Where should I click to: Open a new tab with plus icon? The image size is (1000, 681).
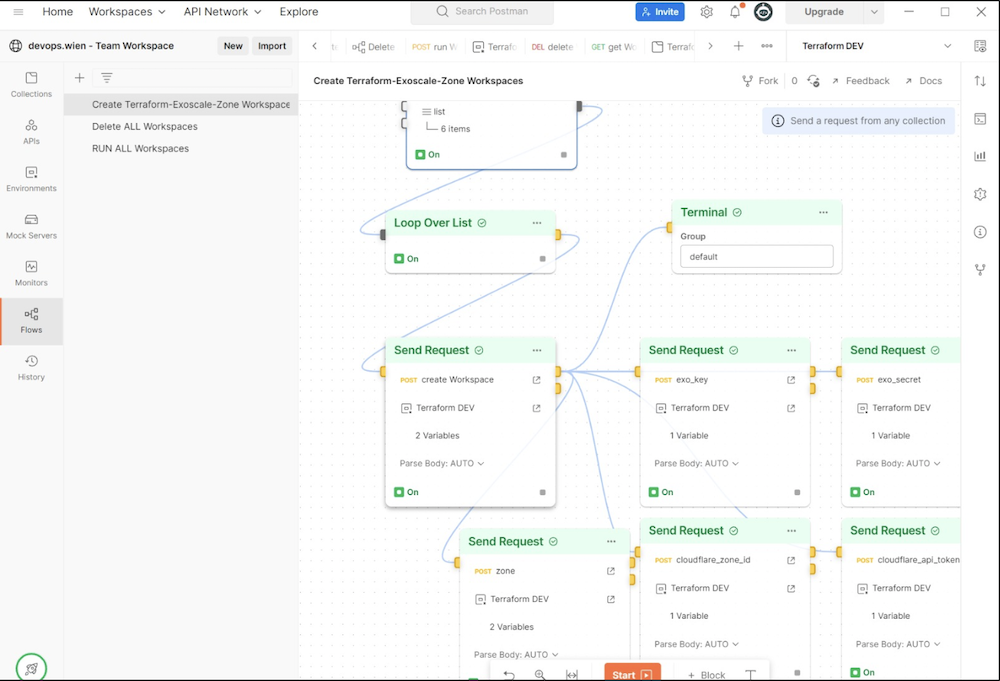[739, 46]
